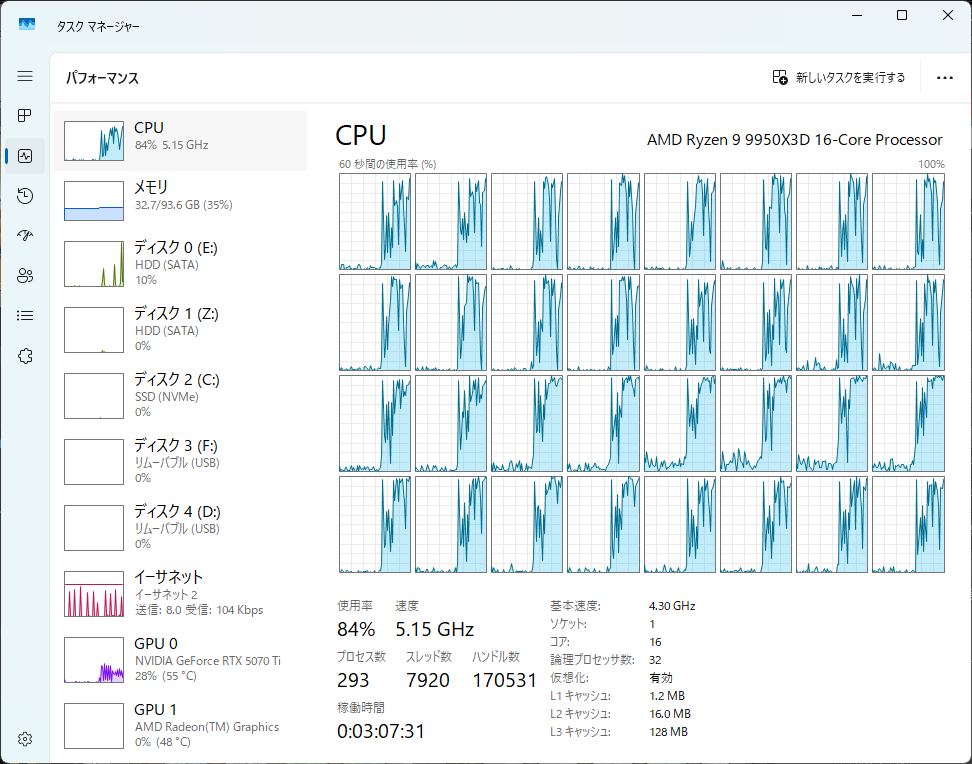Click the handle count 170531

[505, 680]
